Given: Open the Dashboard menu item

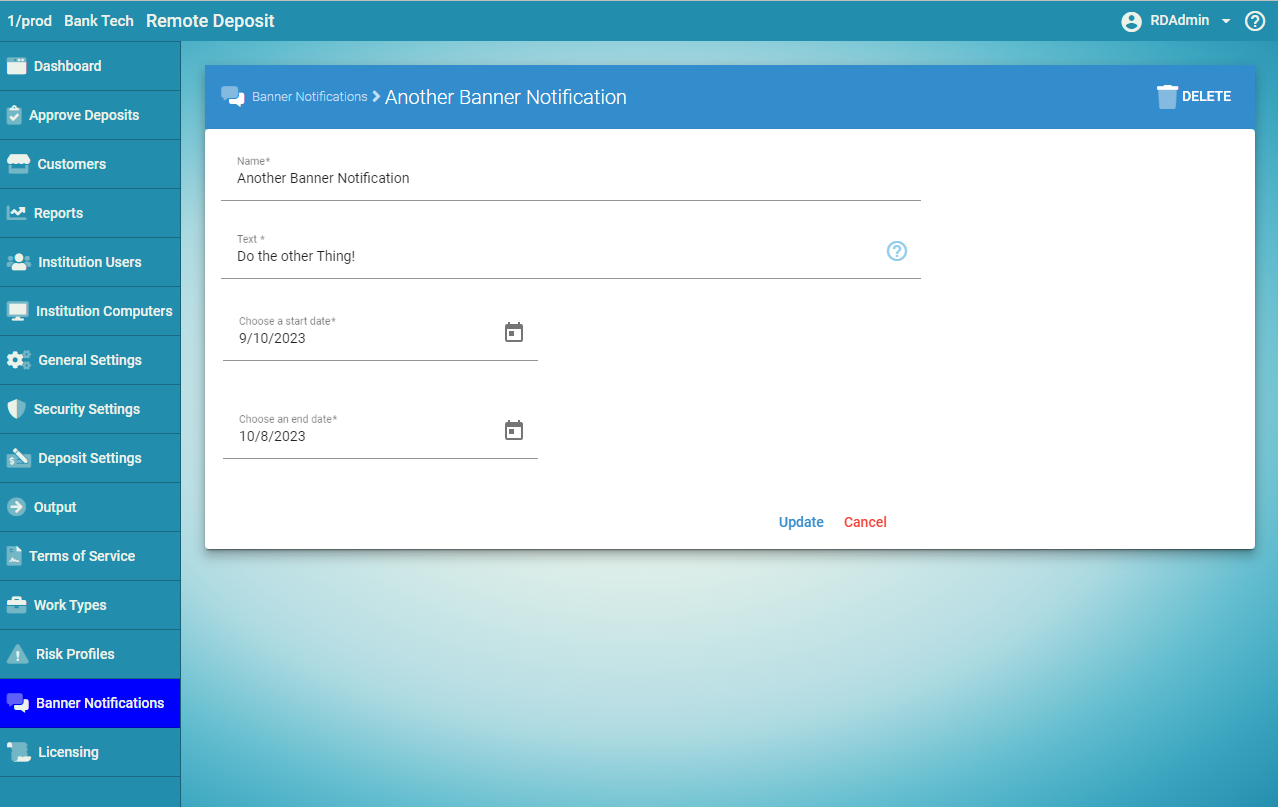Looking at the screenshot, I should pos(90,66).
